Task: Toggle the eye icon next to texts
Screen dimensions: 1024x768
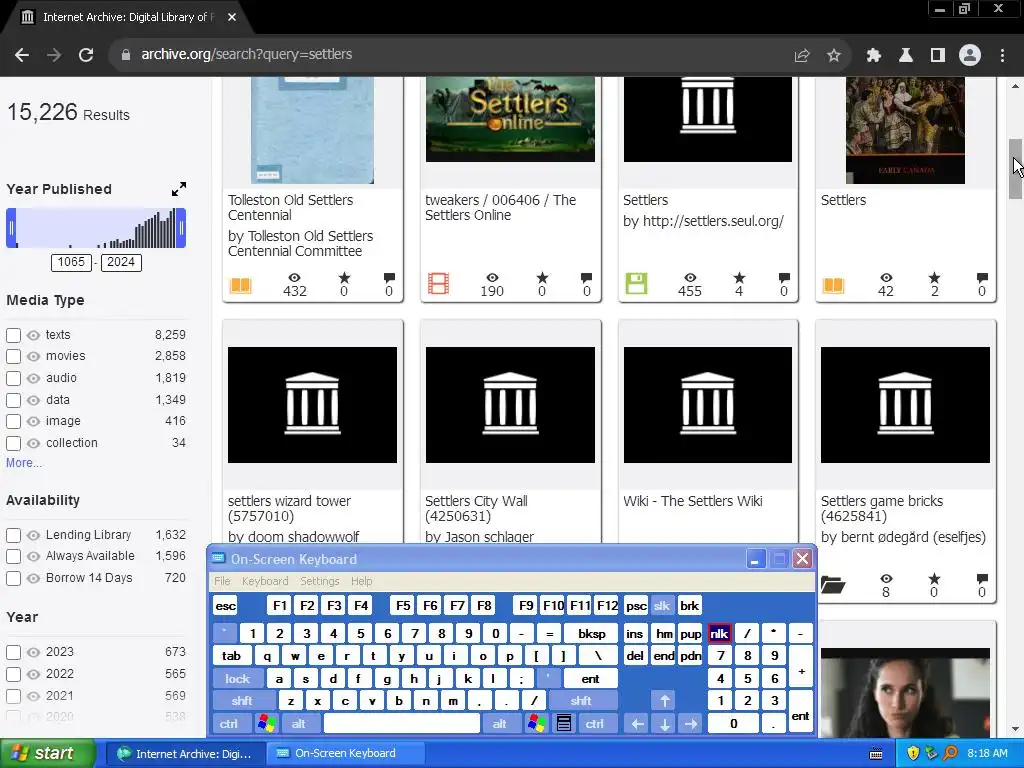Action: click(x=33, y=335)
